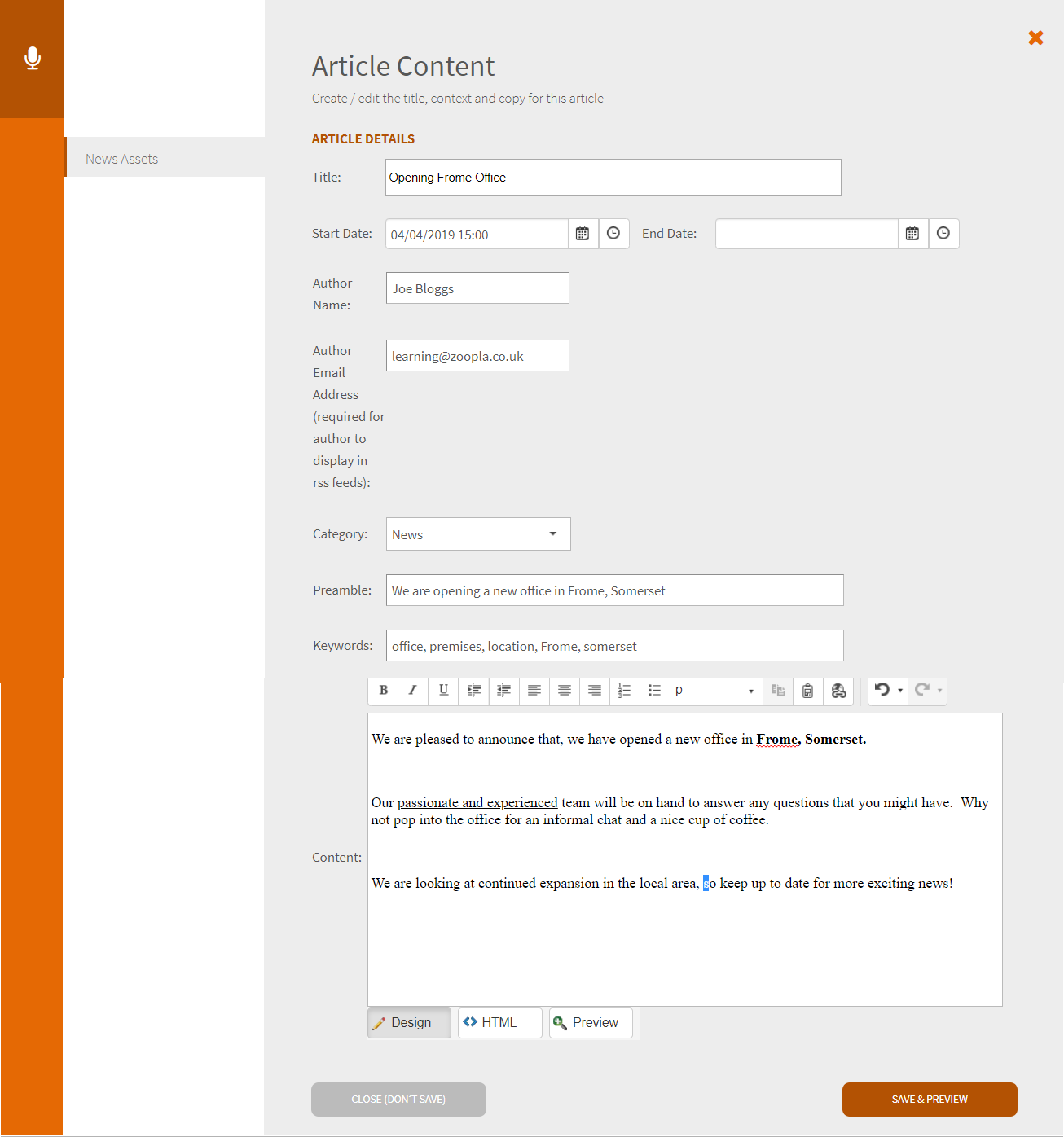
Task: Click the Start Date input field
Action: pos(477,235)
